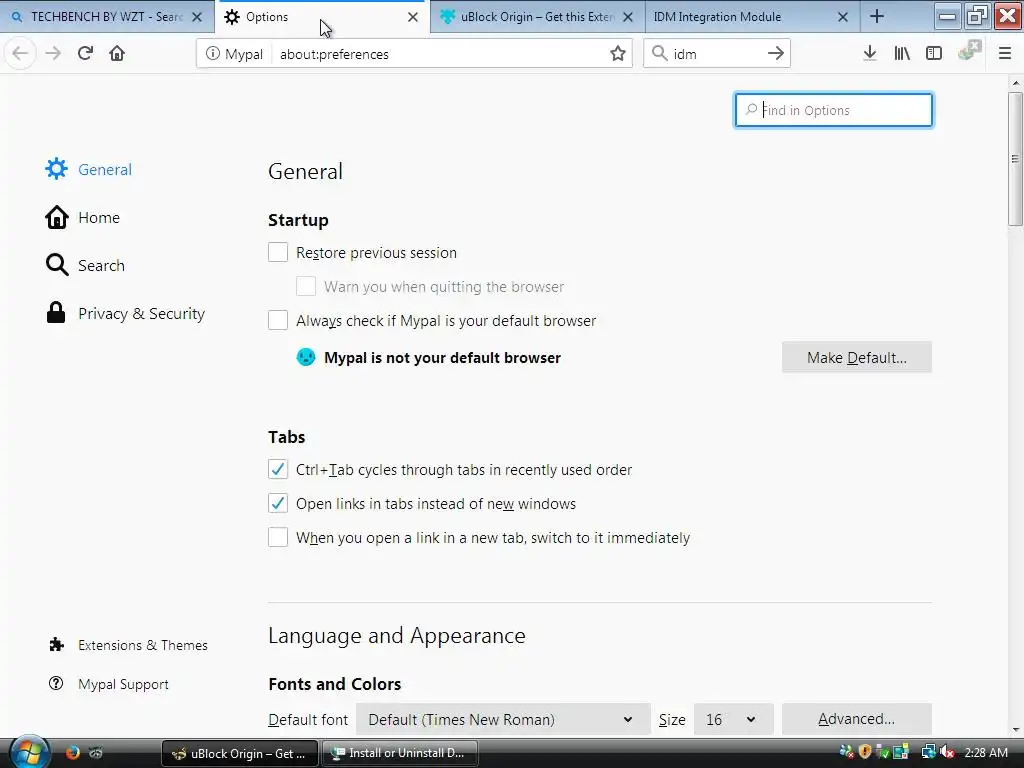
Task: Open uBlock Origin taskbar window button
Action: coord(239,754)
